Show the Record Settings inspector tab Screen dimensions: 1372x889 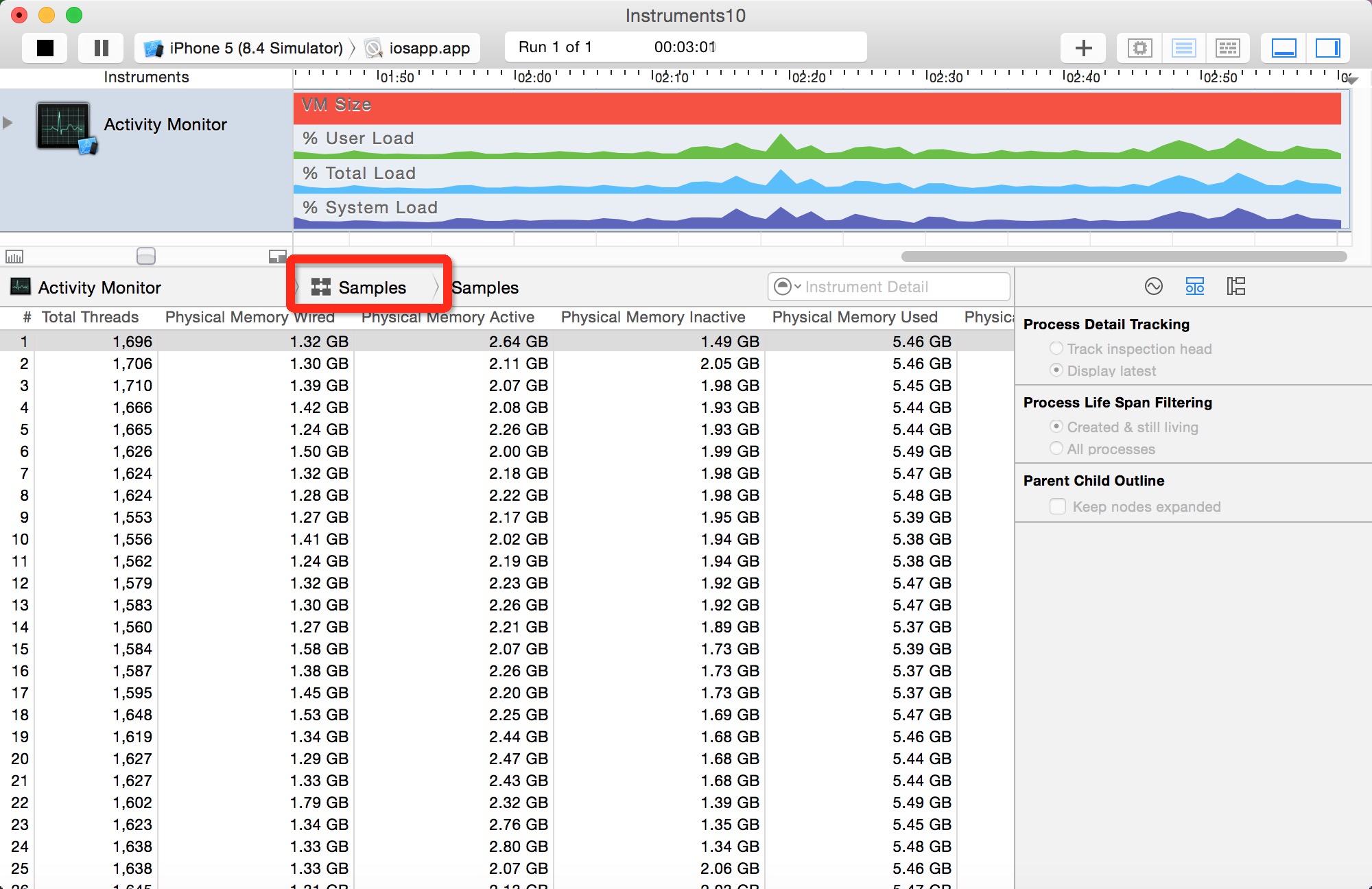(1154, 286)
